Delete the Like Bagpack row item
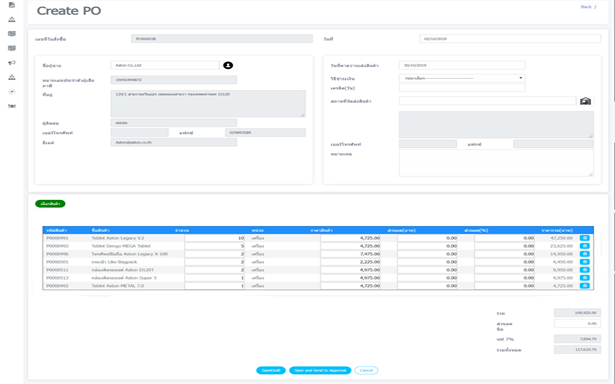 coord(584,262)
